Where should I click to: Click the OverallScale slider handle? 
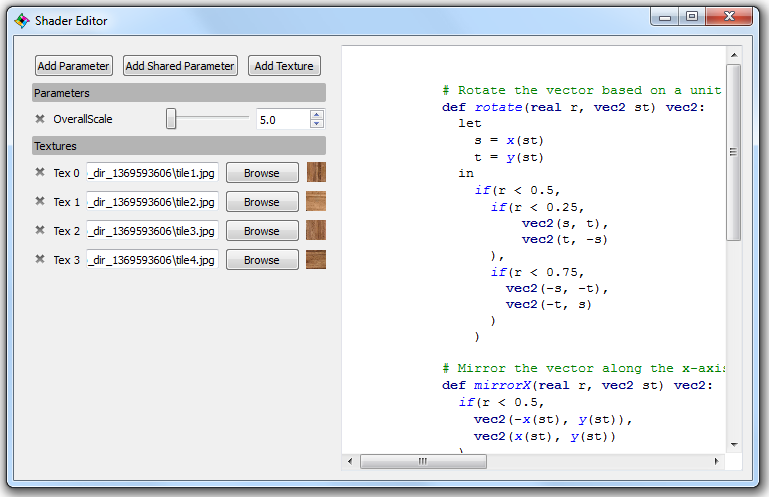point(171,119)
